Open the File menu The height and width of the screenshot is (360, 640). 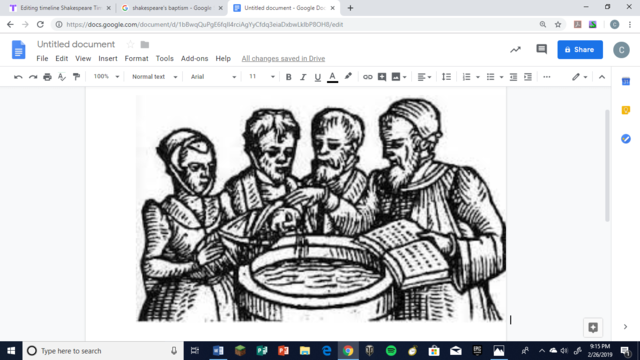(42, 58)
